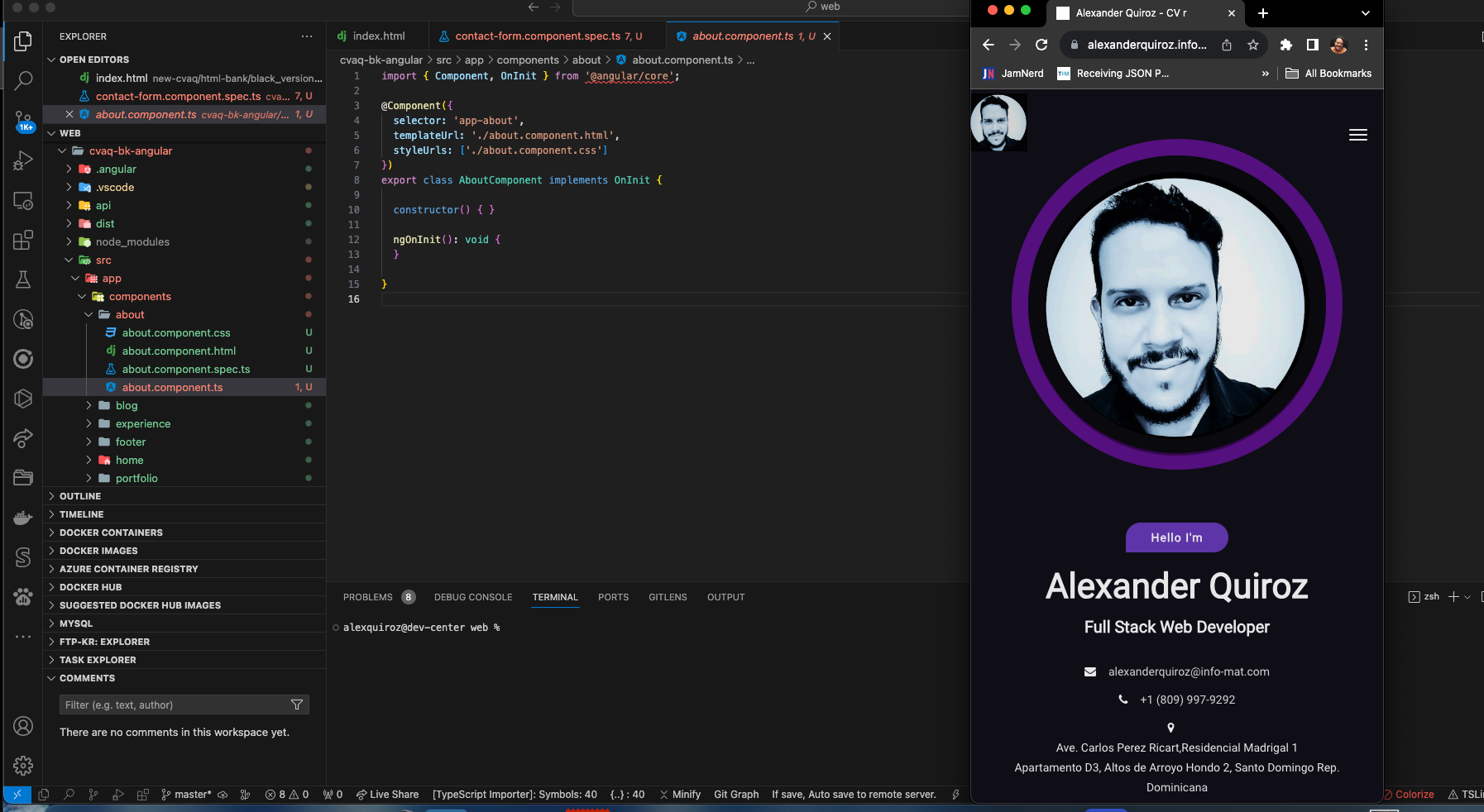The width and height of the screenshot is (1484, 812).
Task: Open Run and Debug view
Action: point(23,160)
